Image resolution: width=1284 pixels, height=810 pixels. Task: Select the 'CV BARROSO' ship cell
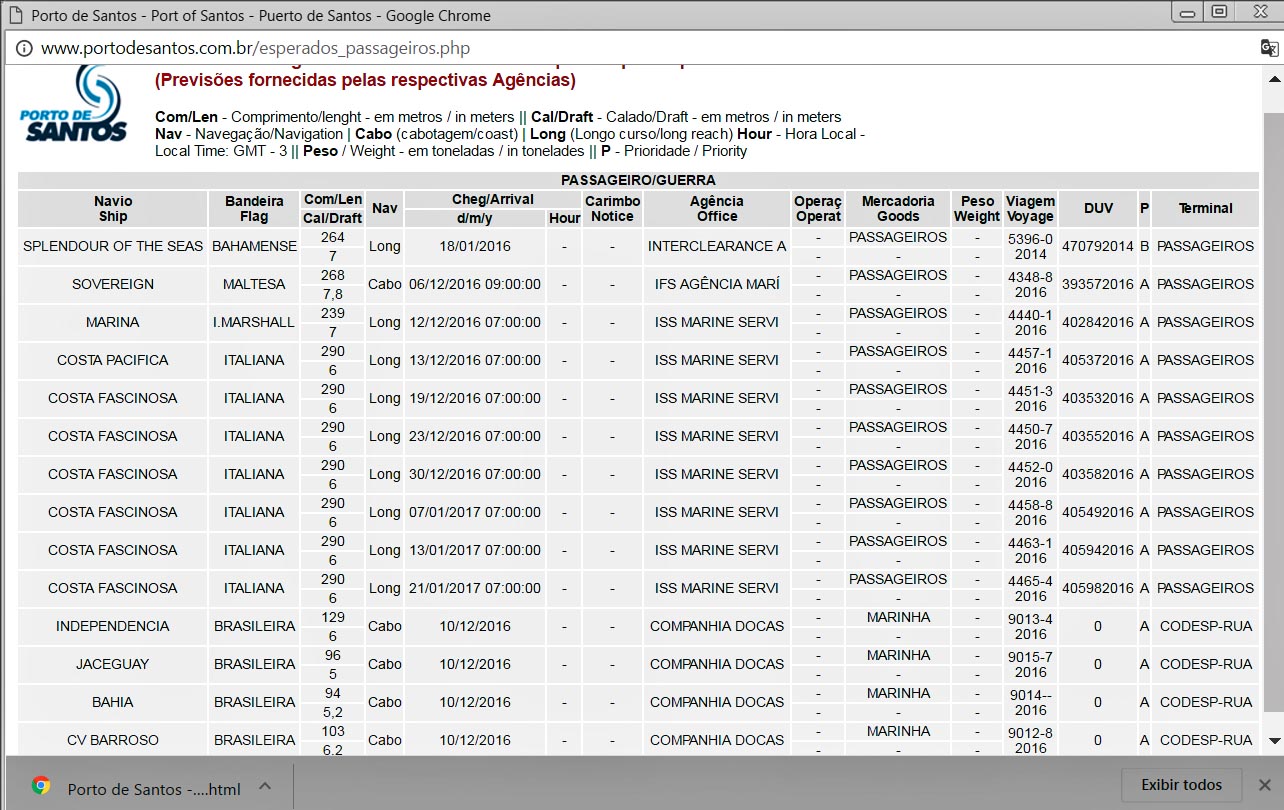[113, 740]
